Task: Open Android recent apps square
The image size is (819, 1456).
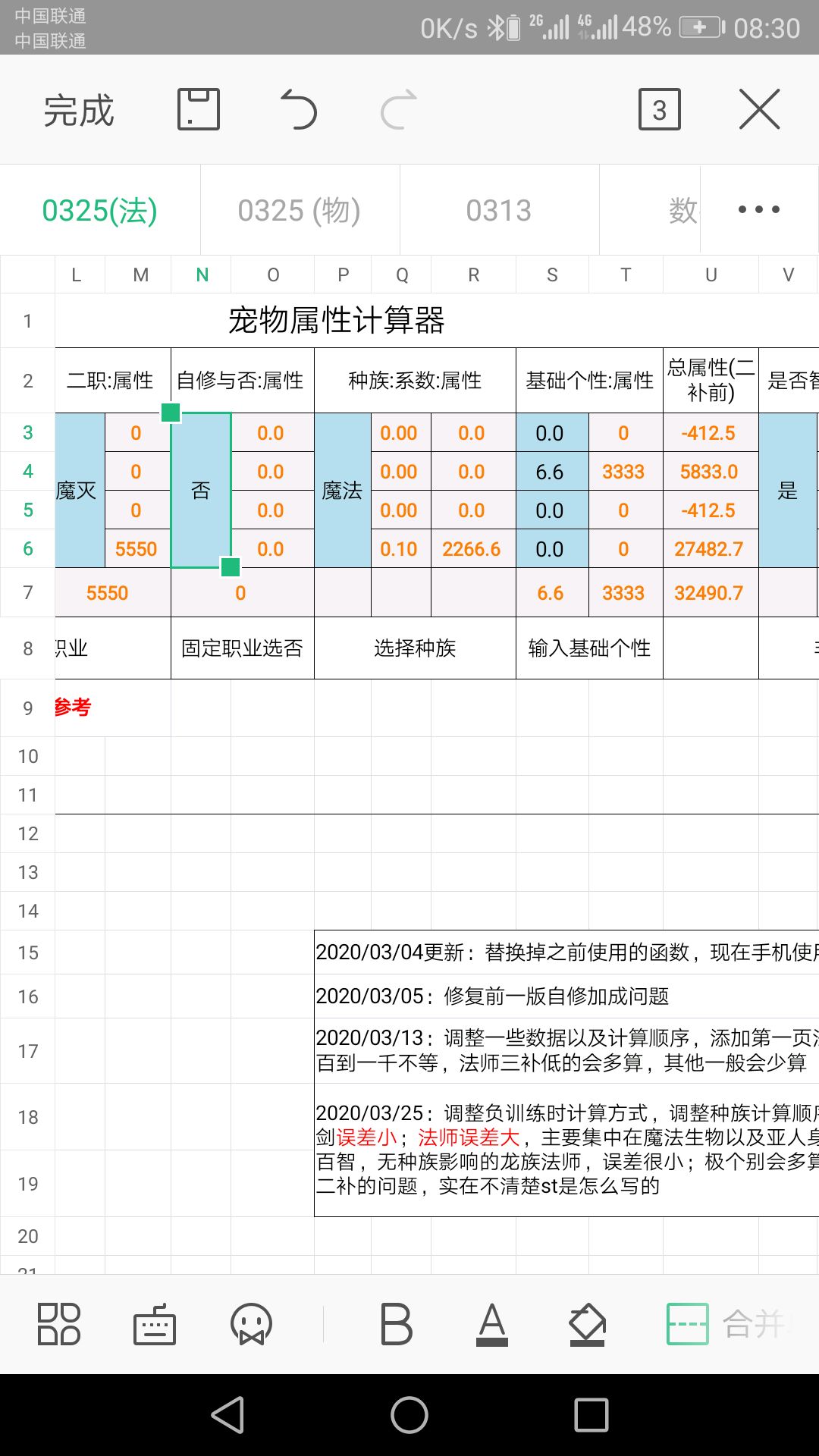Action: point(591,1415)
